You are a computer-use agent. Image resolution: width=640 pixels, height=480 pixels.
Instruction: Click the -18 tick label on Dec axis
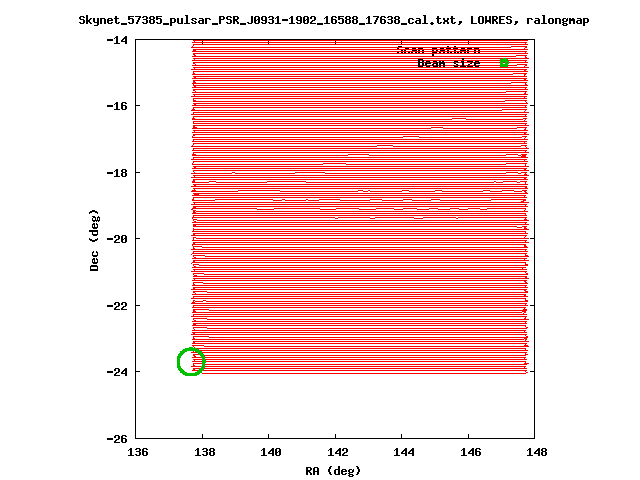pos(117,173)
